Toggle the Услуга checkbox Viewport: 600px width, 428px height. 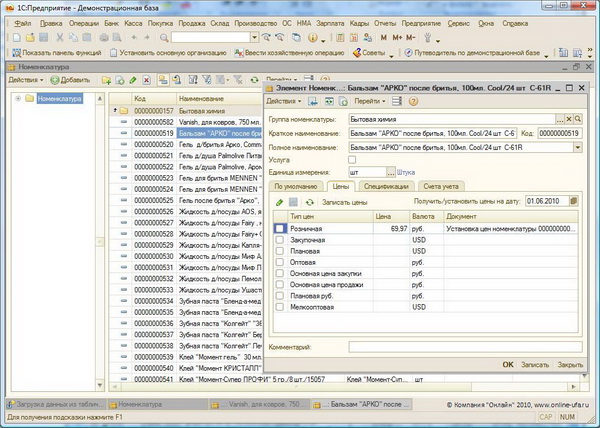pyautogui.click(x=352, y=159)
